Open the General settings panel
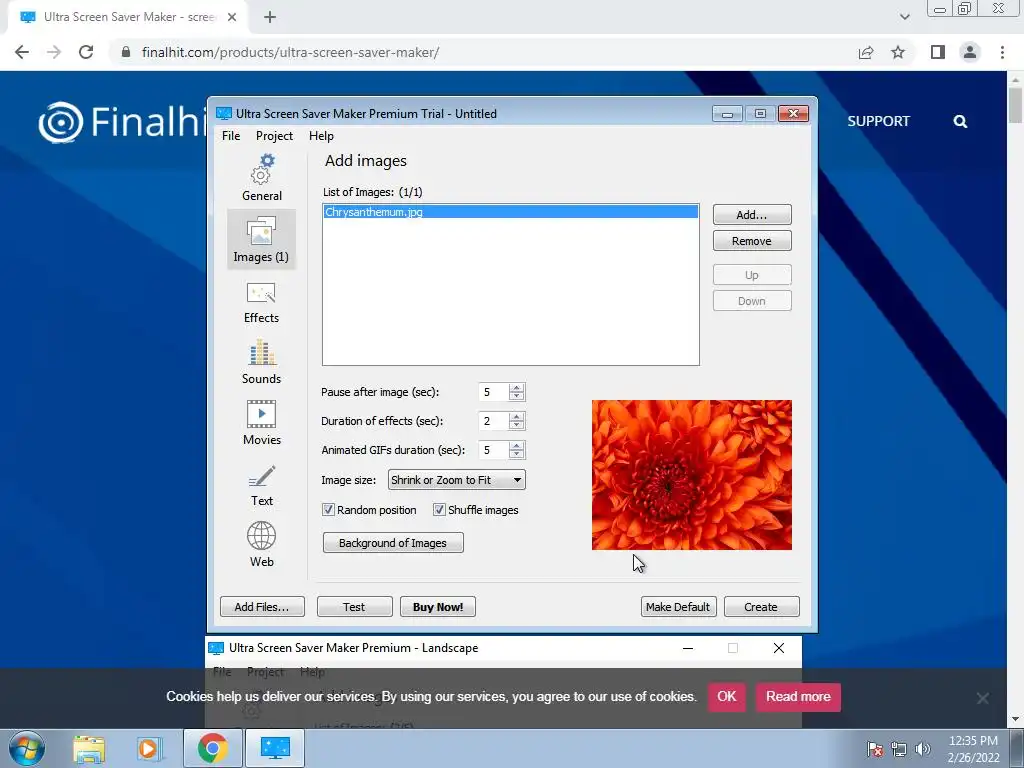Image resolution: width=1024 pixels, height=768 pixels. pyautogui.click(x=261, y=178)
